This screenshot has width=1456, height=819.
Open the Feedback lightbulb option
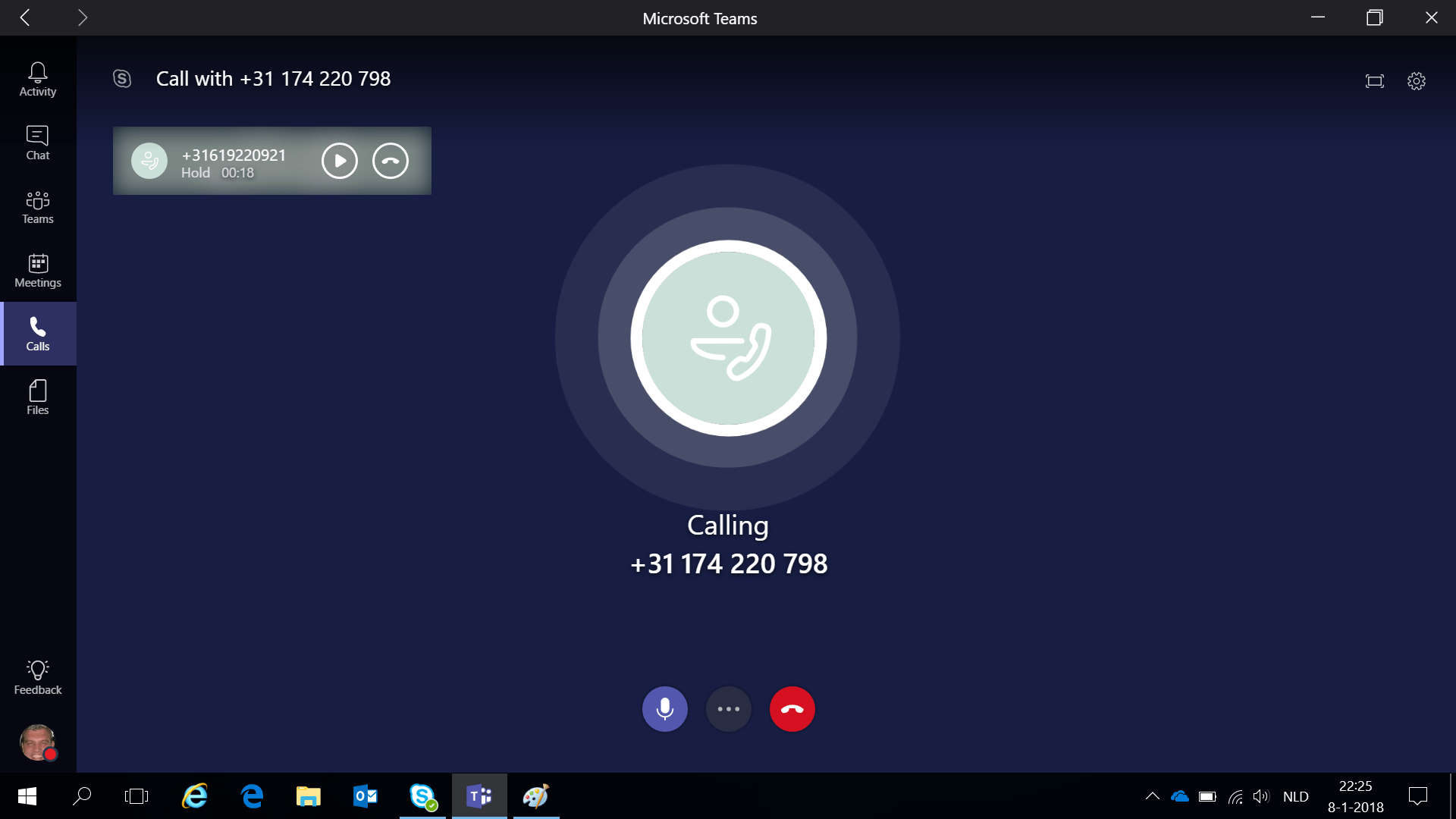pos(38,677)
